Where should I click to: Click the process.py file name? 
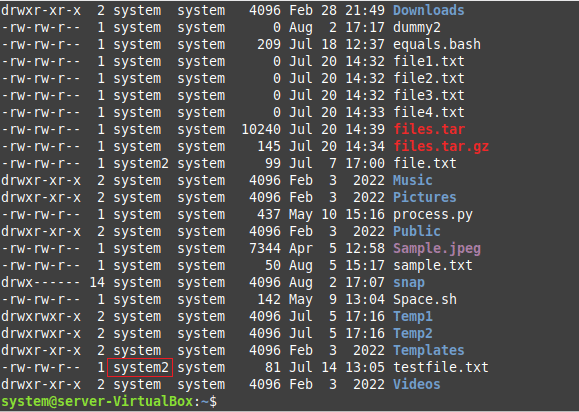[x=432, y=214]
